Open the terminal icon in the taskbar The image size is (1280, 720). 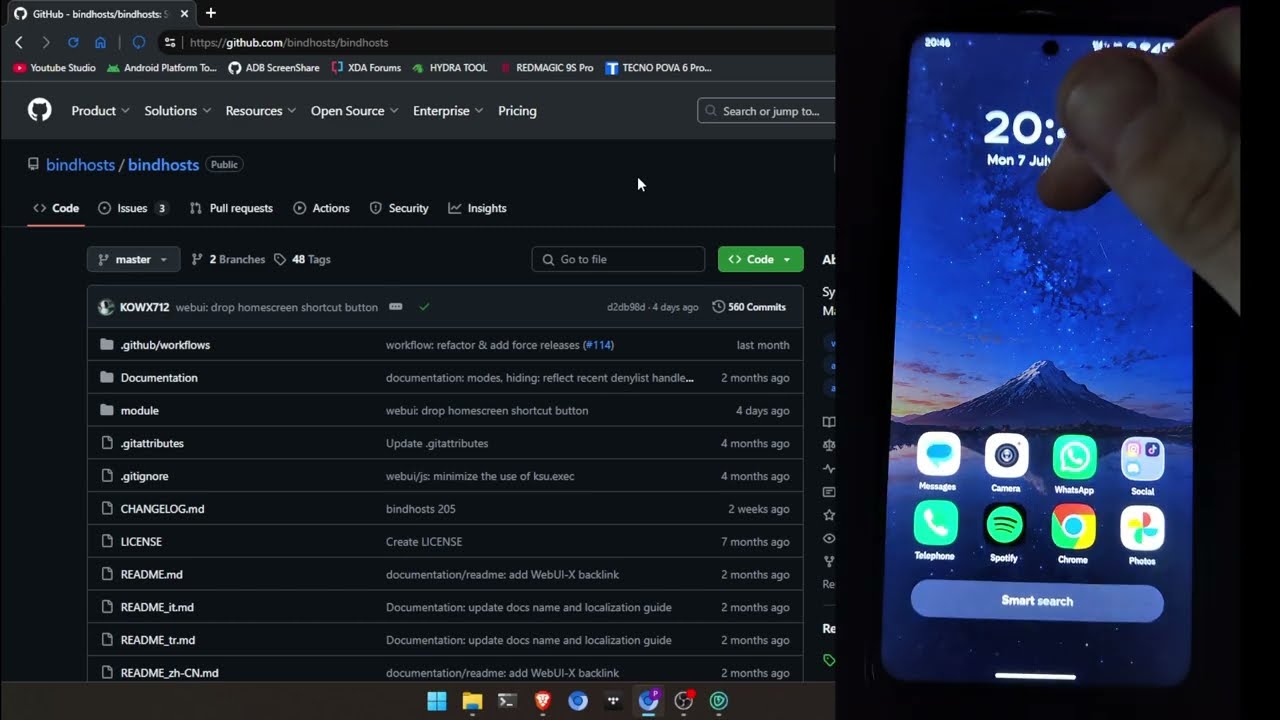coord(507,701)
